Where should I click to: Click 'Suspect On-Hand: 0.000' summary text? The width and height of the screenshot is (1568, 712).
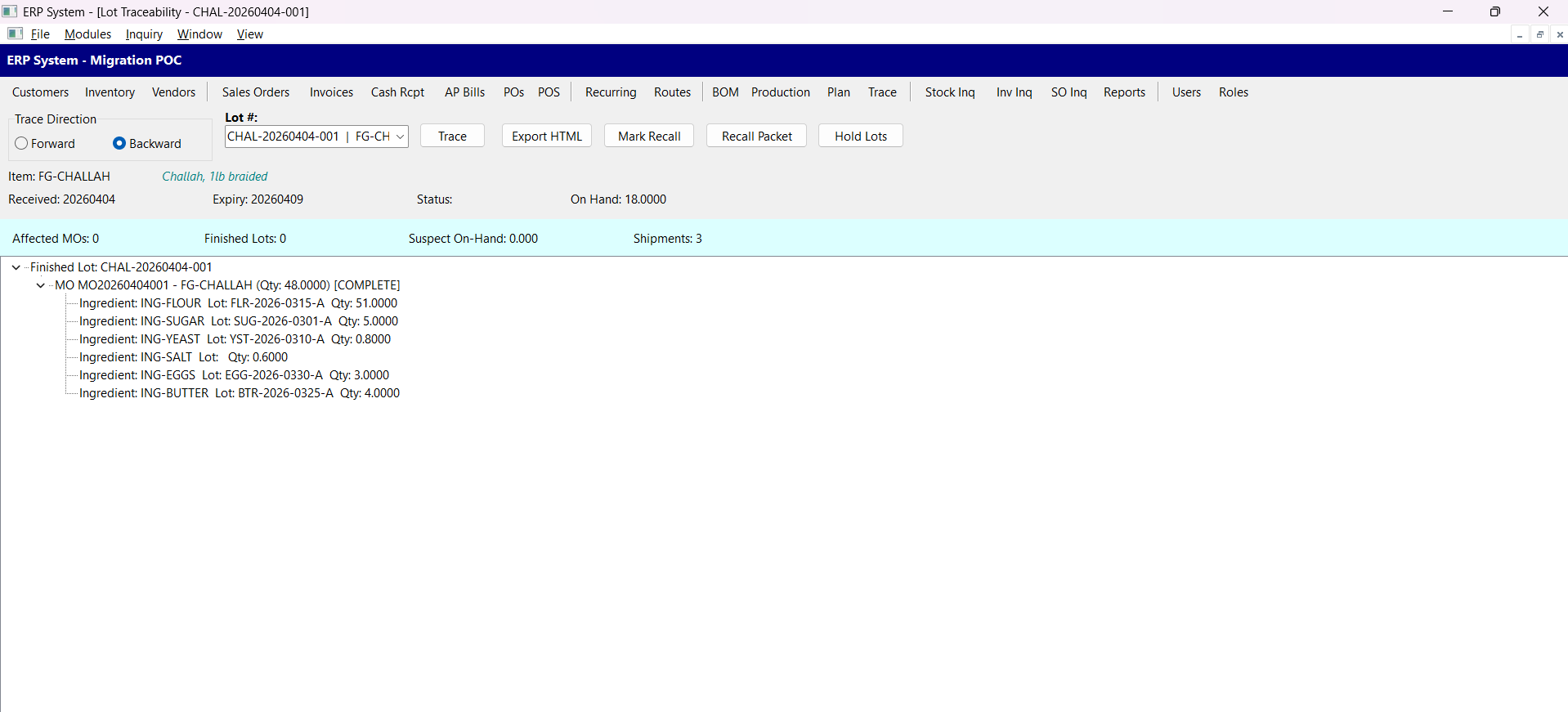point(473,239)
